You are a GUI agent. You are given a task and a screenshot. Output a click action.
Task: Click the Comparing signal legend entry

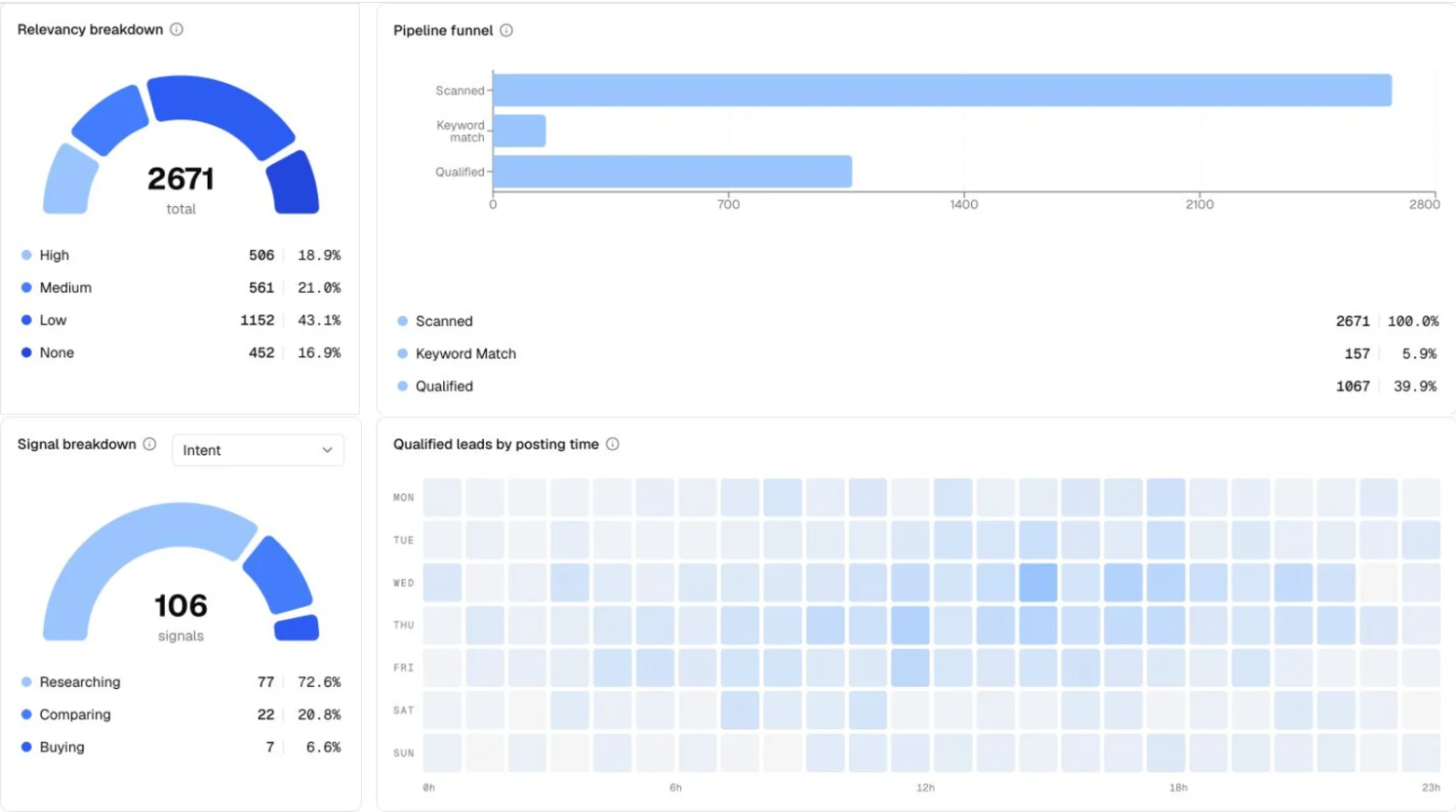(181, 715)
